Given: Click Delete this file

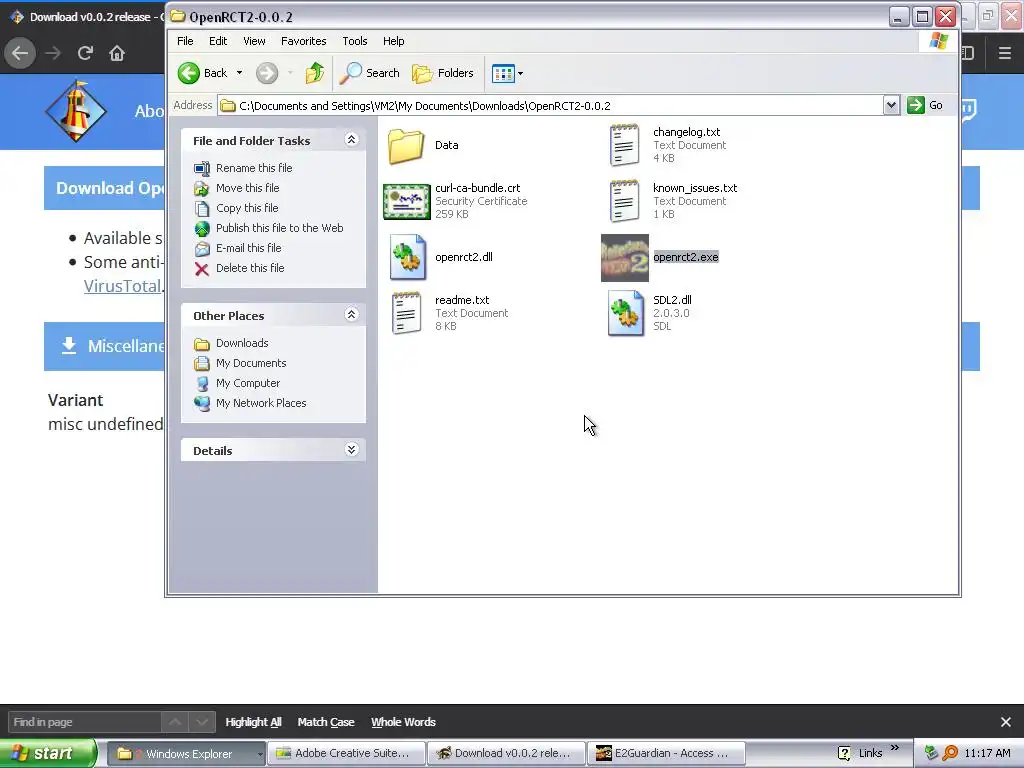Looking at the screenshot, I should tap(250, 268).
